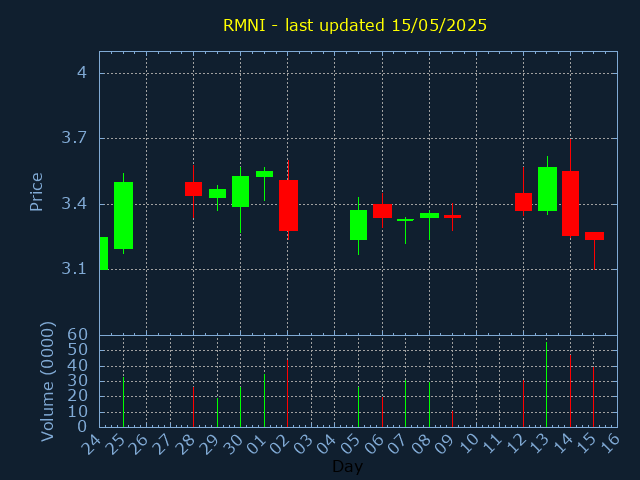
Task: Select the green candlestick for day 25
Action: click(123, 215)
